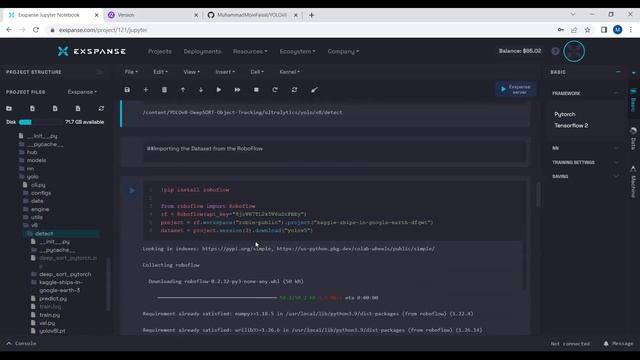Screen dimensions: 640x360
Task: Collapse the Basic panel header
Action: [x=618, y=72]
